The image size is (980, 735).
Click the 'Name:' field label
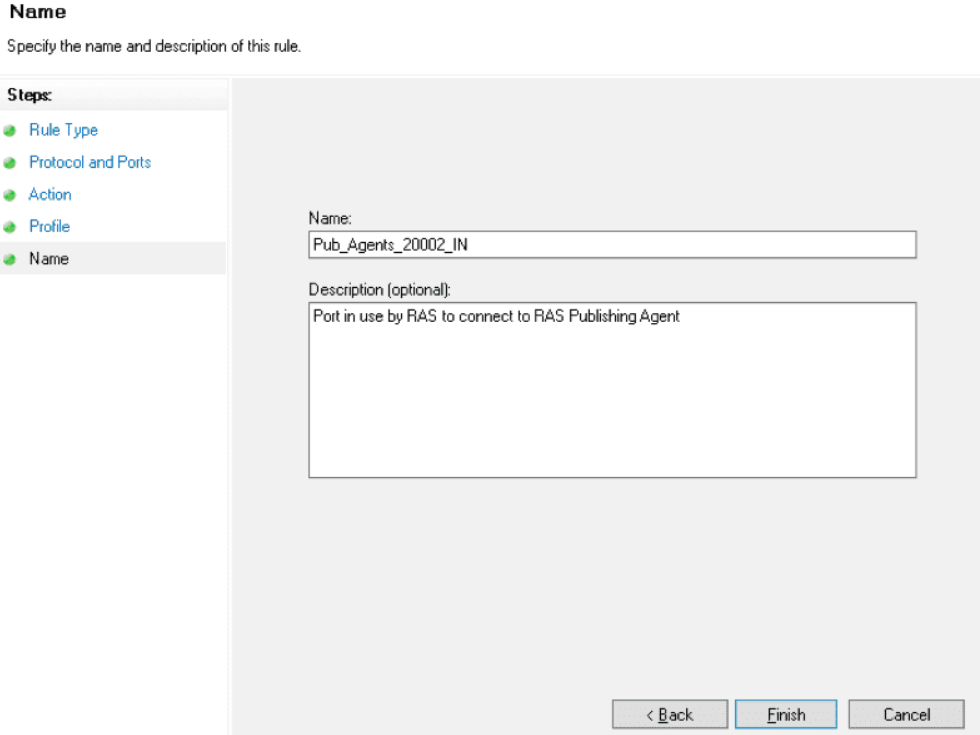coord(330,218)
